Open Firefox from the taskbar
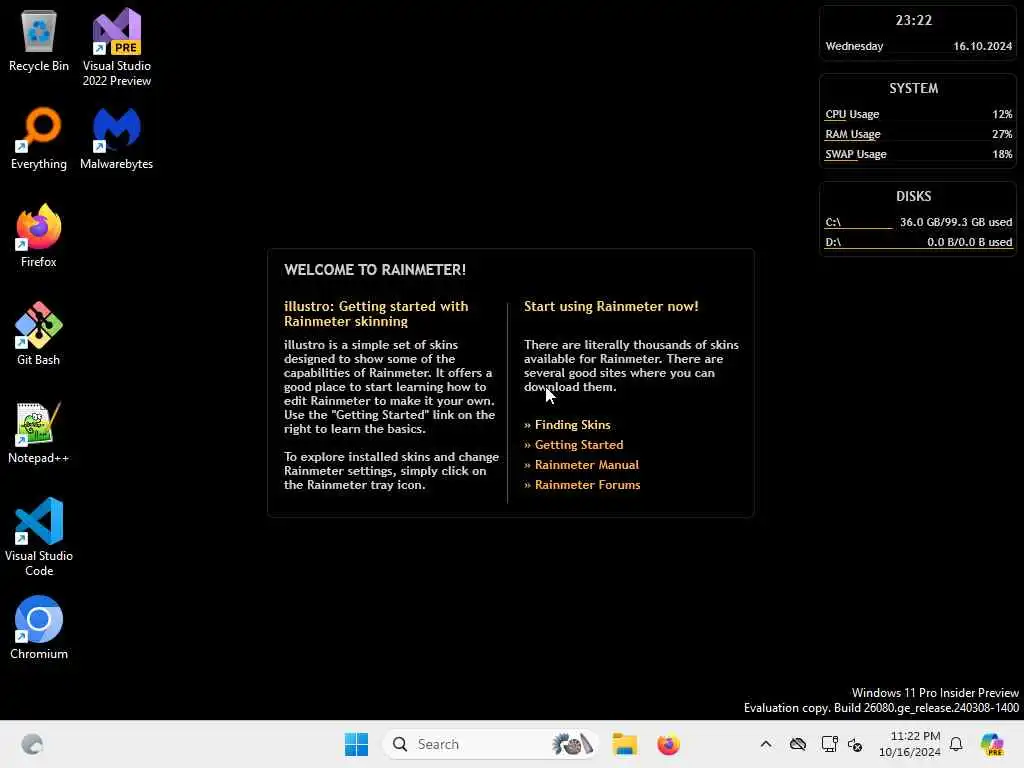The image size is (1024, 768). point(668,744)
